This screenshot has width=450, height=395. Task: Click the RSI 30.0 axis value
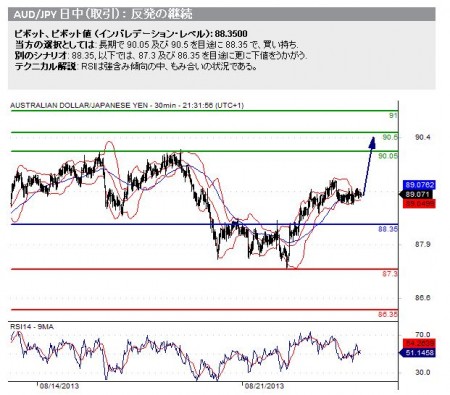coord(423,372)
